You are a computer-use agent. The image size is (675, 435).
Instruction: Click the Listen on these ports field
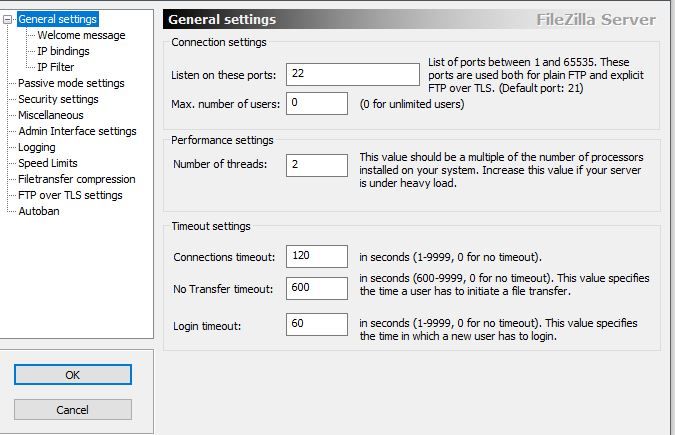point(352,75)
